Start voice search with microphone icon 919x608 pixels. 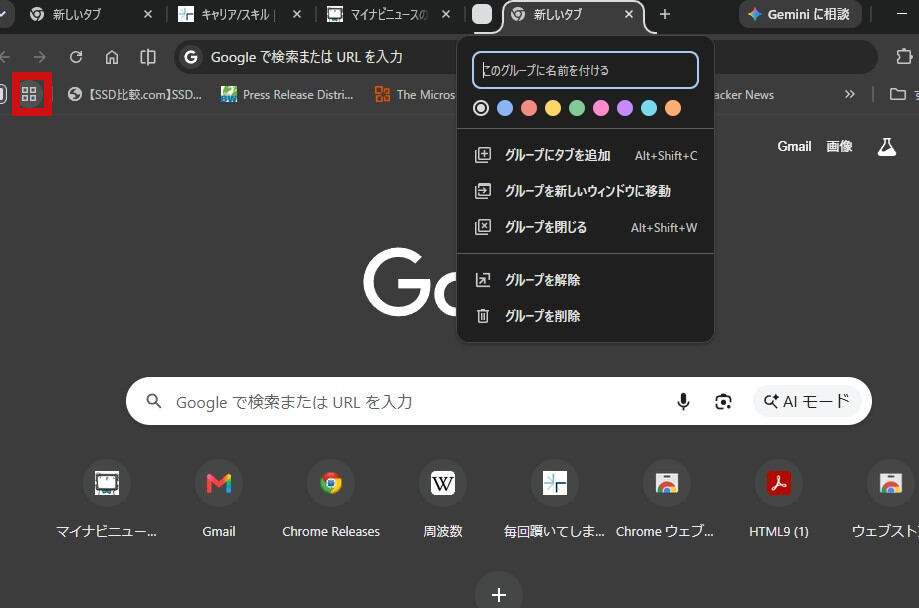click(683, 401)
